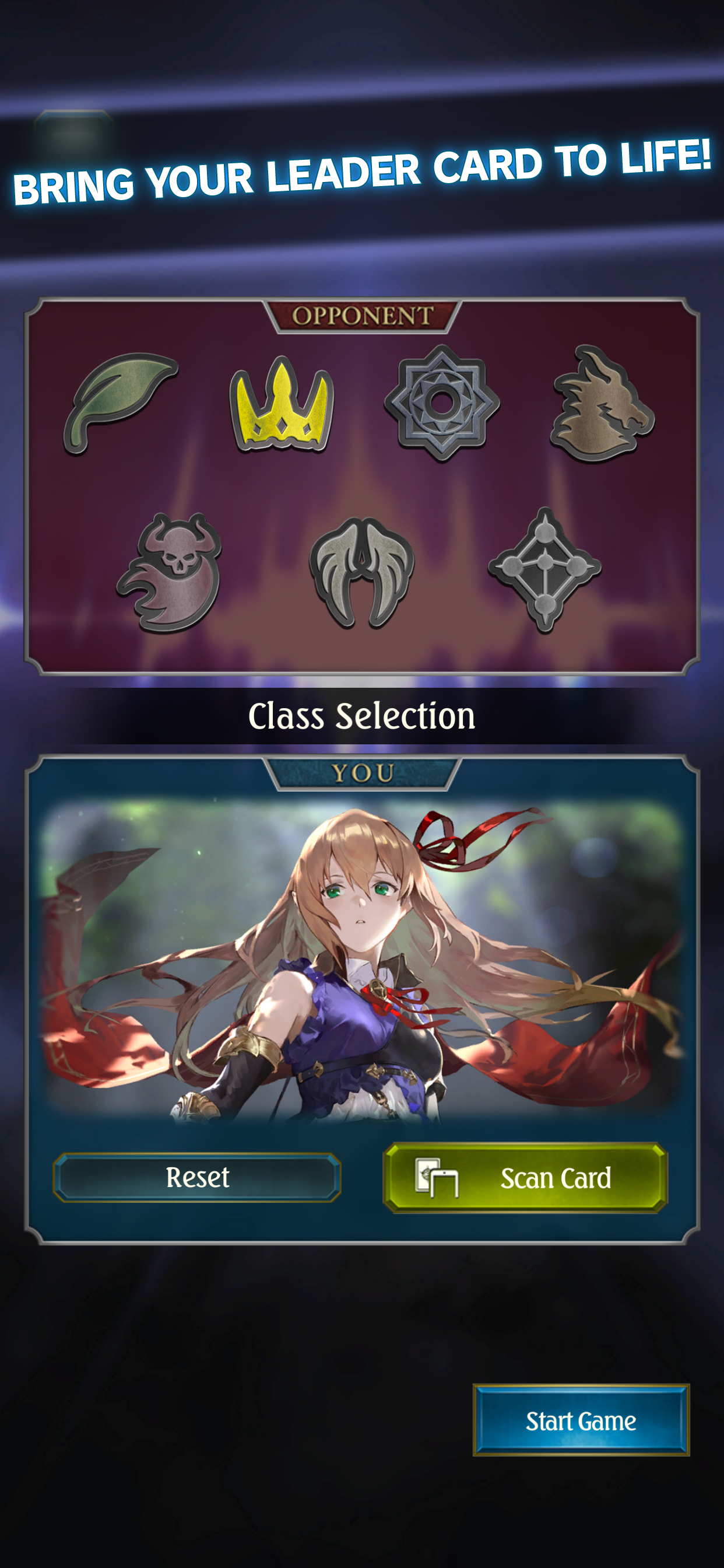724x1568 pixels.
Task: Tap the card scan icon on Scan Card
Action: coord(436,1178)
